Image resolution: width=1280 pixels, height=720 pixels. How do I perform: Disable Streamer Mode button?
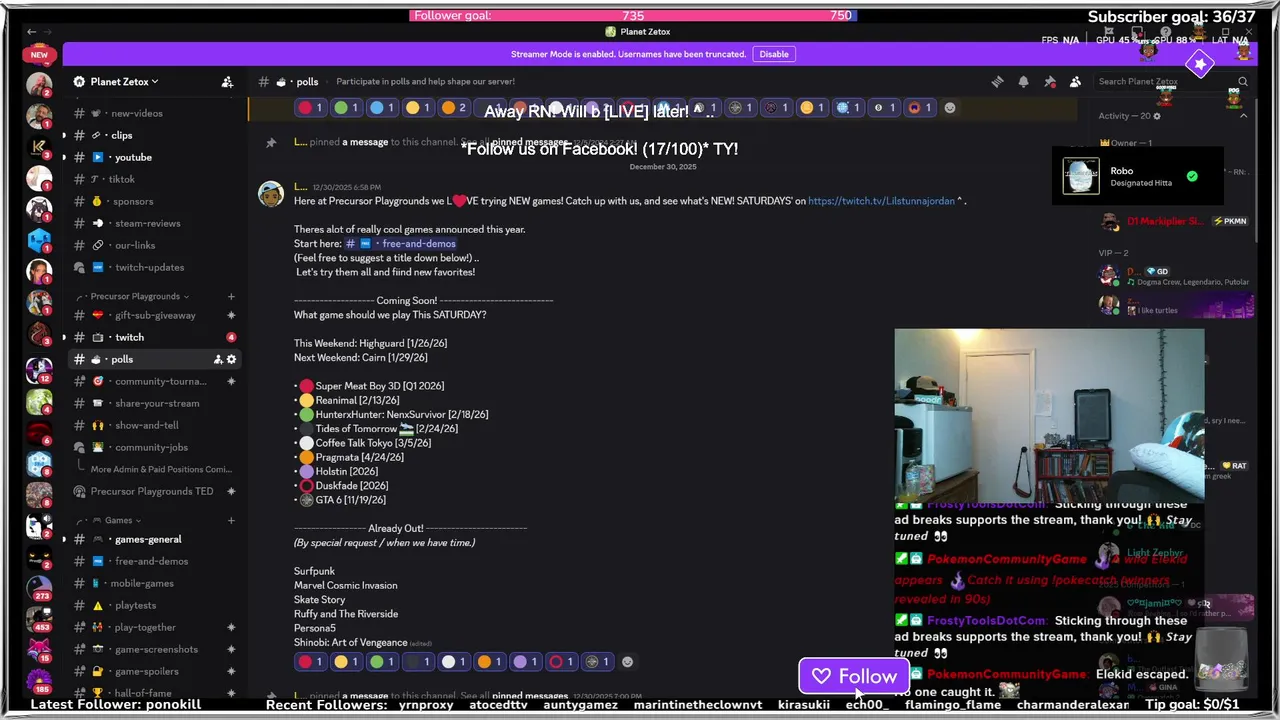(774, 54)
